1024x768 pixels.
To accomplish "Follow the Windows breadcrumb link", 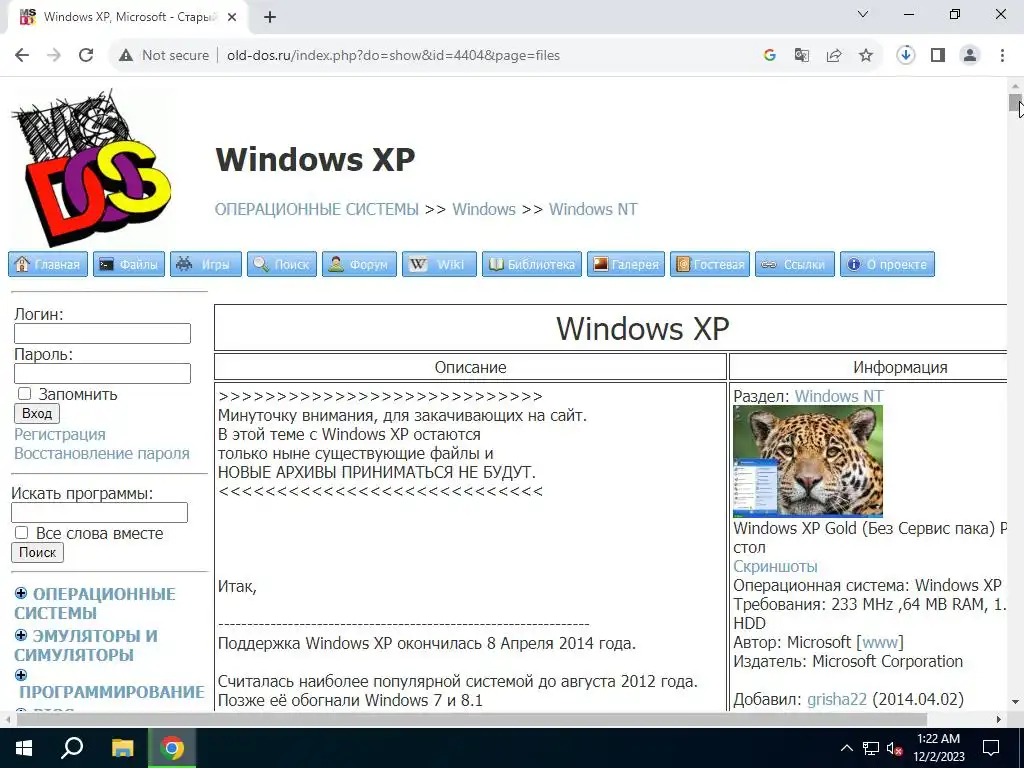I will pyautogui.click(x=484, y=210).
